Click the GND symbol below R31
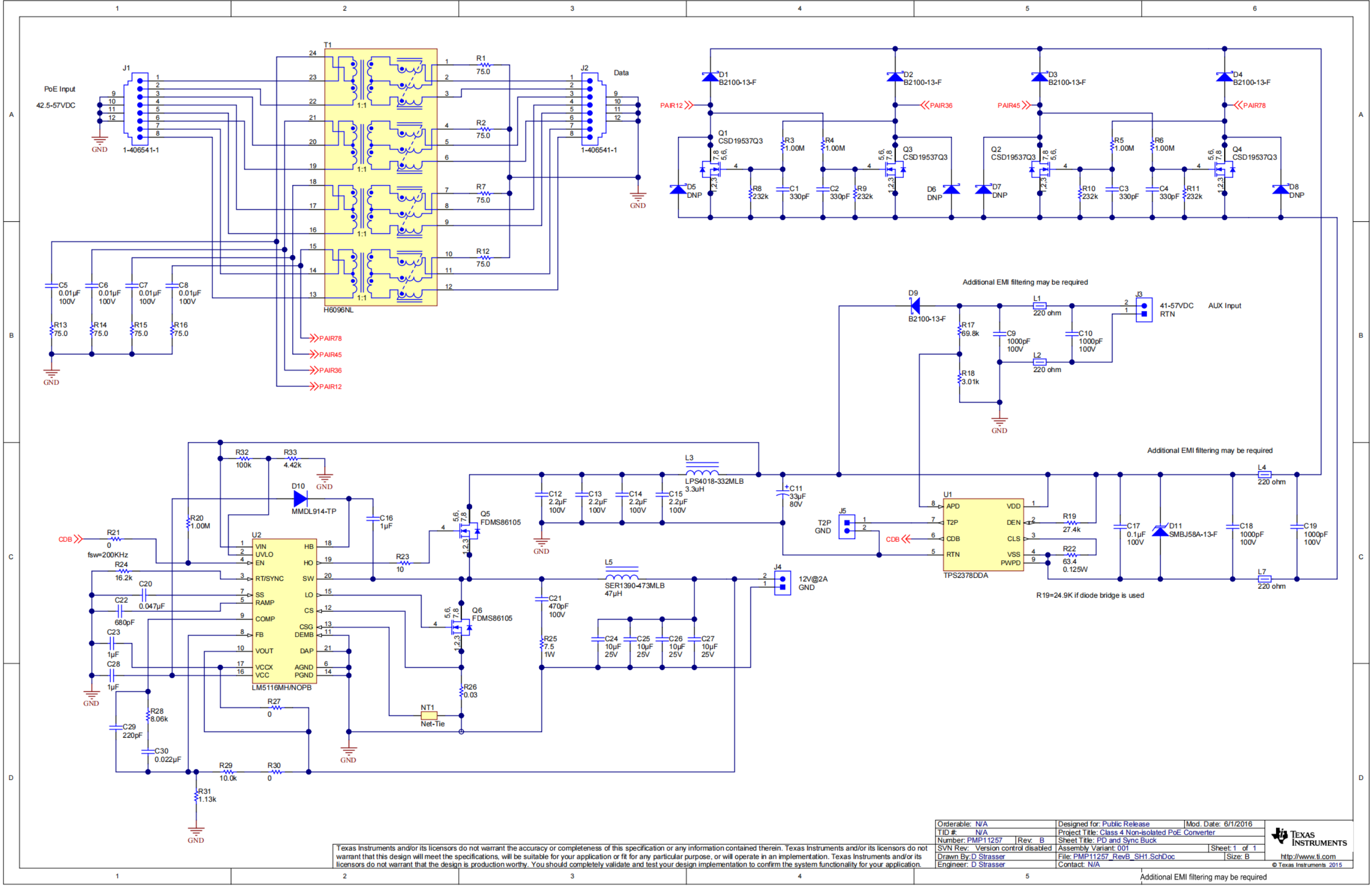This screenshot has height=887, width=1372. coord(196,834)
